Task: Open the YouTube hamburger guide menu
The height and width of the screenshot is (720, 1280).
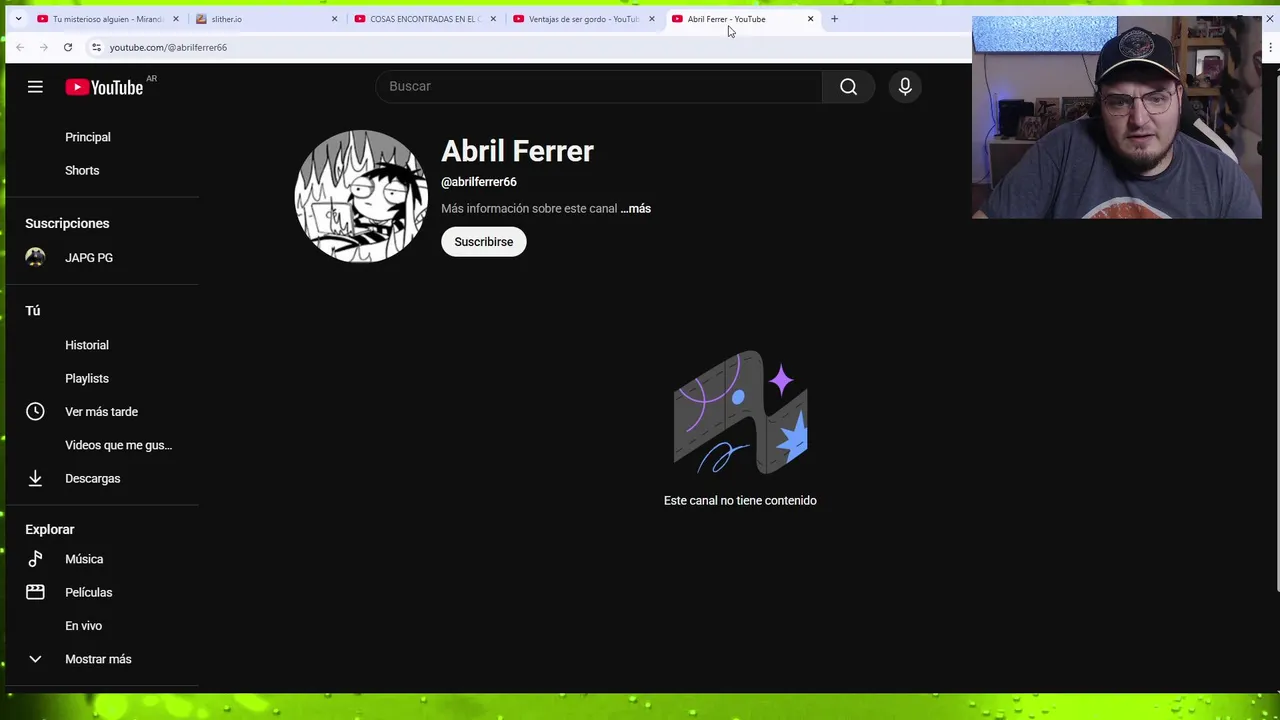Action: tap(35, 87)
